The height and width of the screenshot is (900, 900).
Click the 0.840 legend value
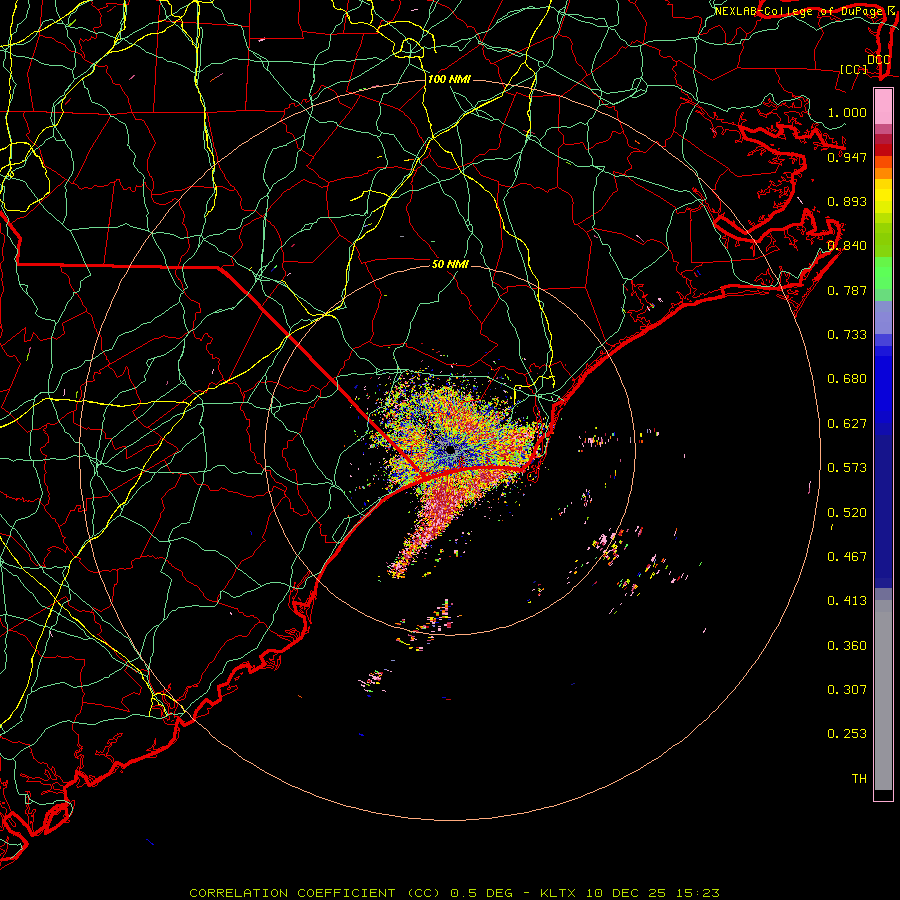[847, 246]
